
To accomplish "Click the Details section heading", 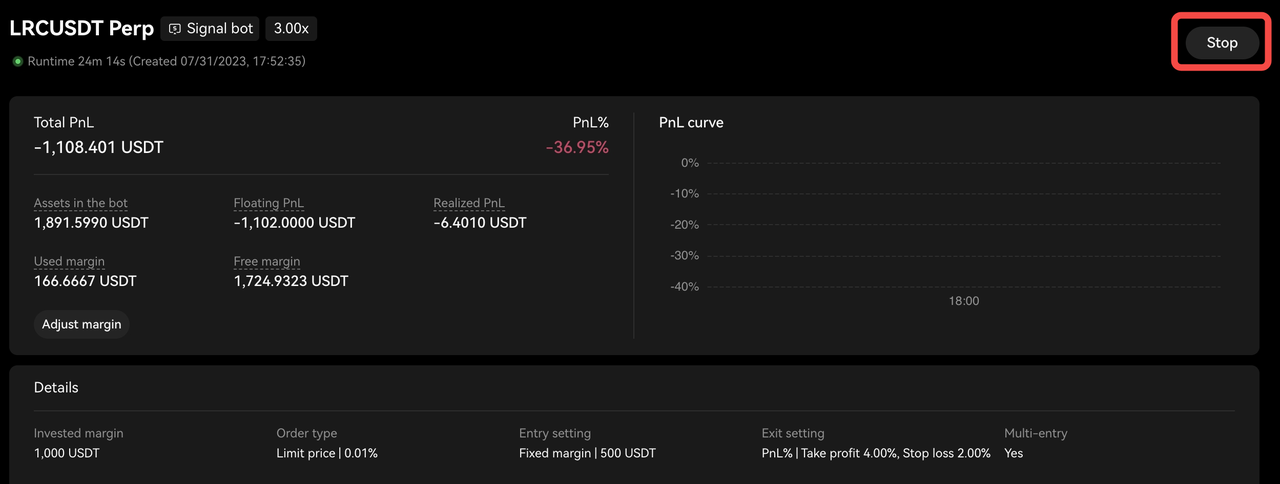I will 56,387.
